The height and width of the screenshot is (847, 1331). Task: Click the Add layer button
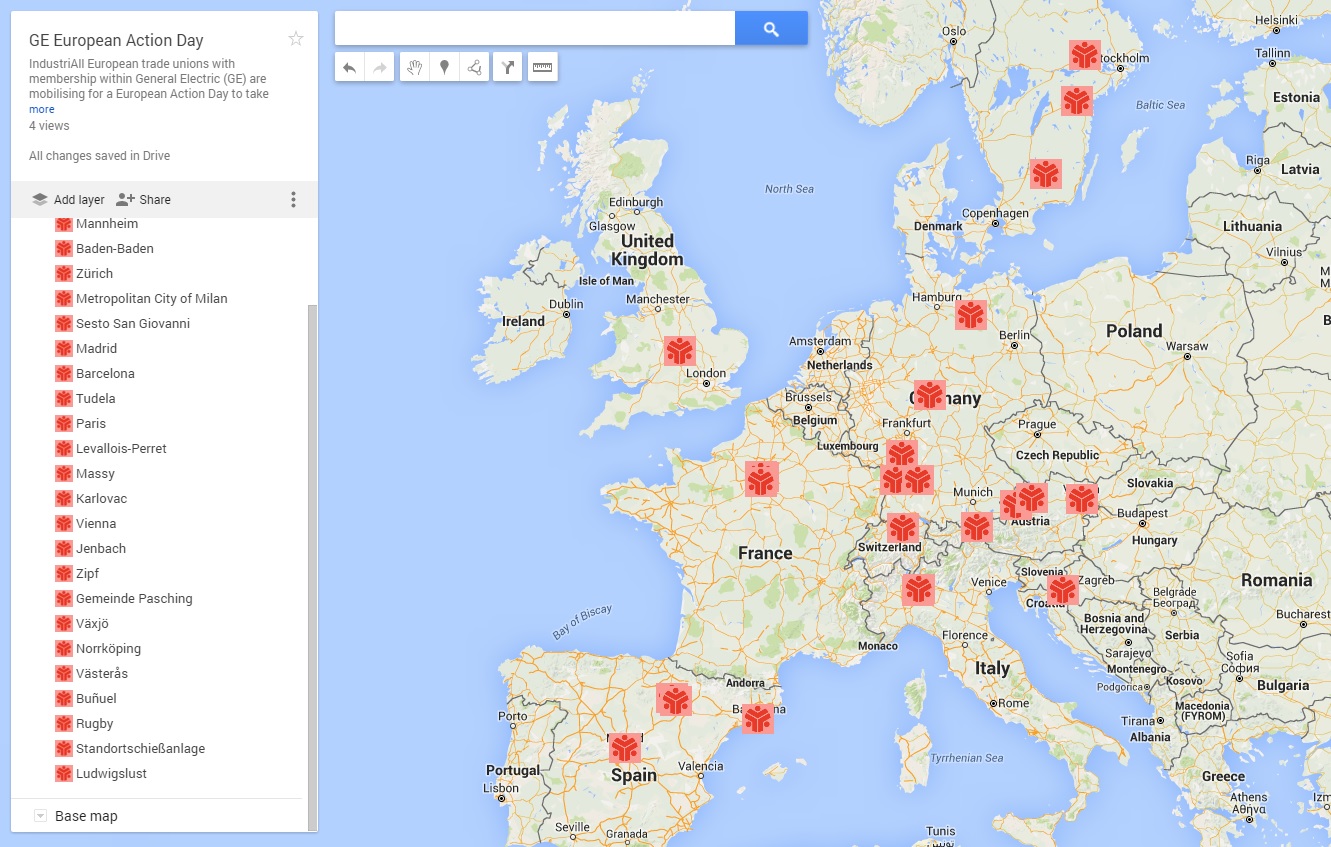click(x=66, y=199)
